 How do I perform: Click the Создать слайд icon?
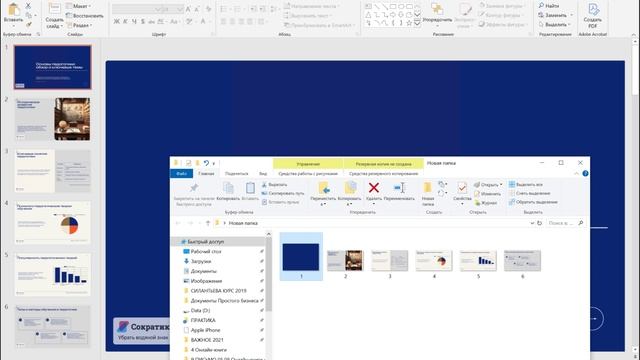[x=54, y=9]
